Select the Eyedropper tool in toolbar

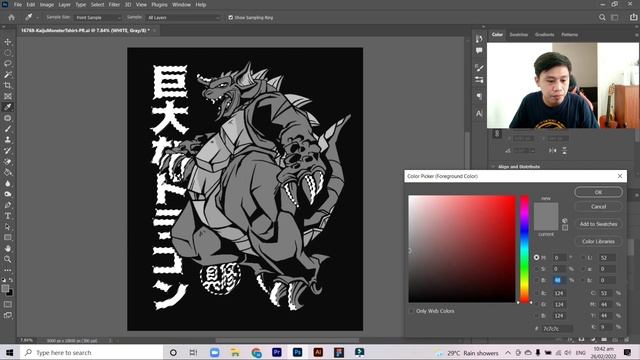tap(8, 107)
